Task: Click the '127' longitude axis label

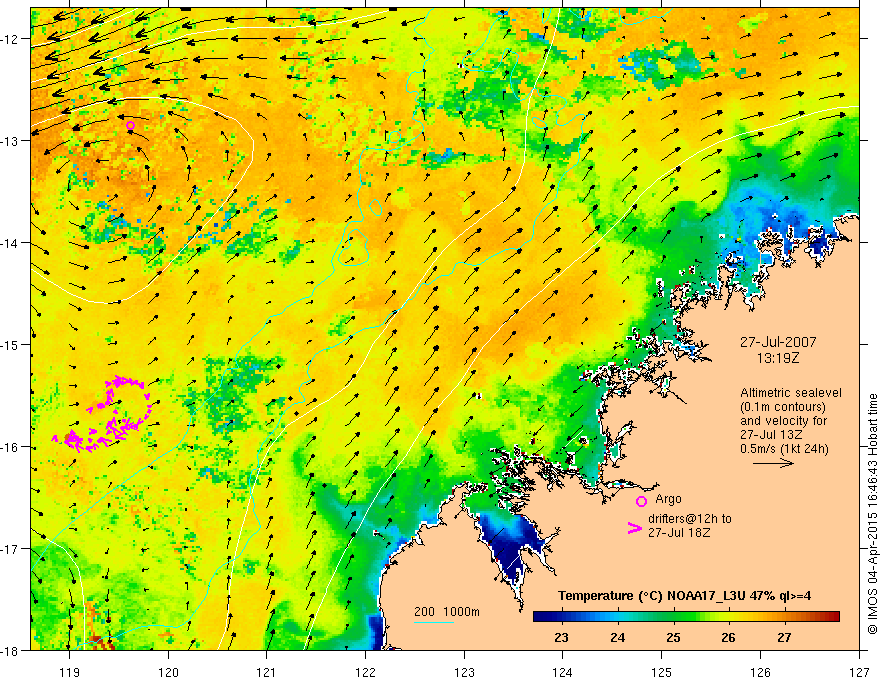Action: coord(859,672)
